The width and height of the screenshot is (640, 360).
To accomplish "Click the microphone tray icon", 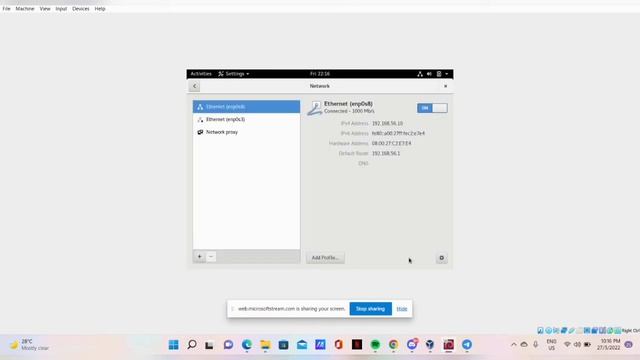I will [536, 345].
